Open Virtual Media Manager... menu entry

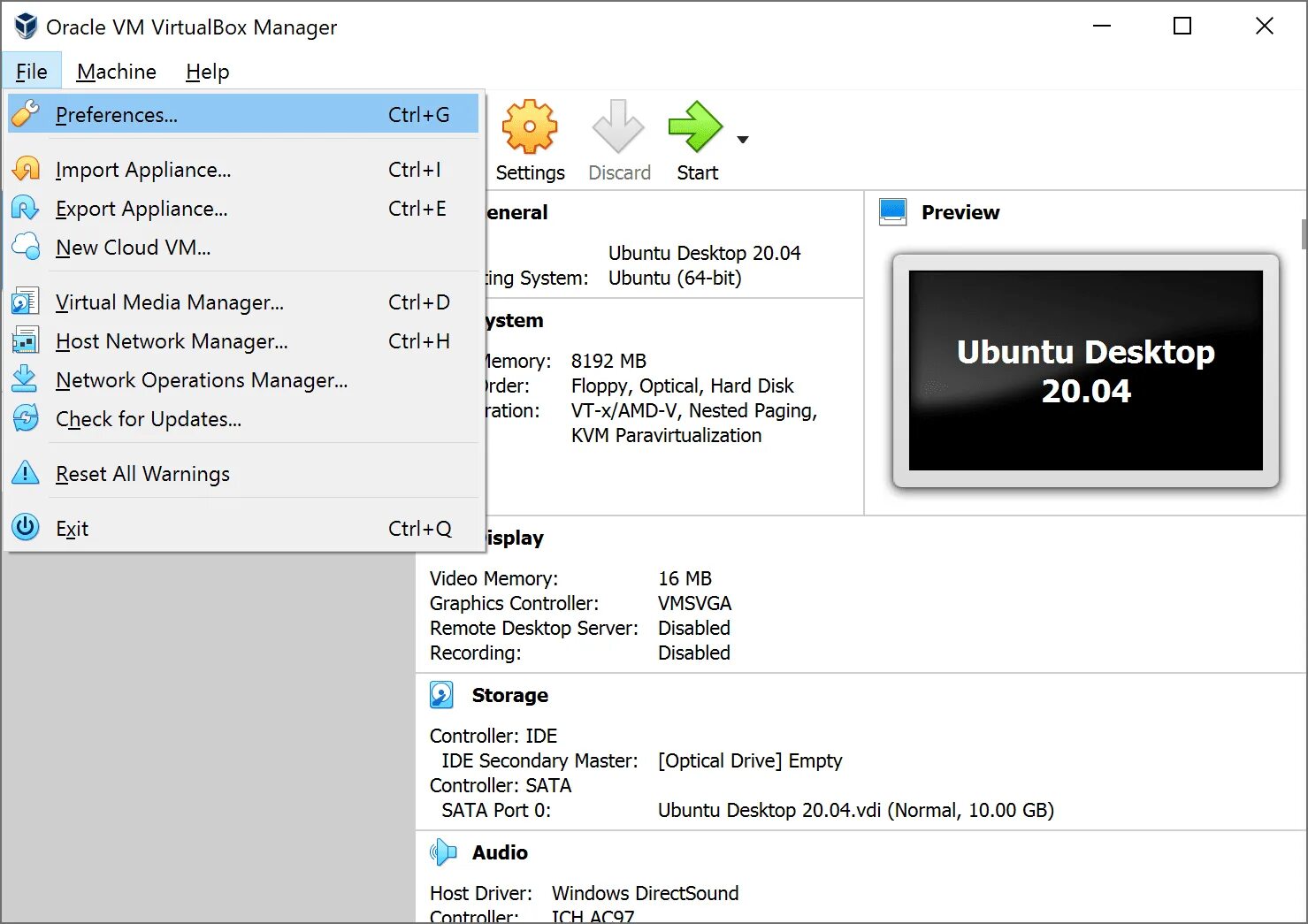243,302
